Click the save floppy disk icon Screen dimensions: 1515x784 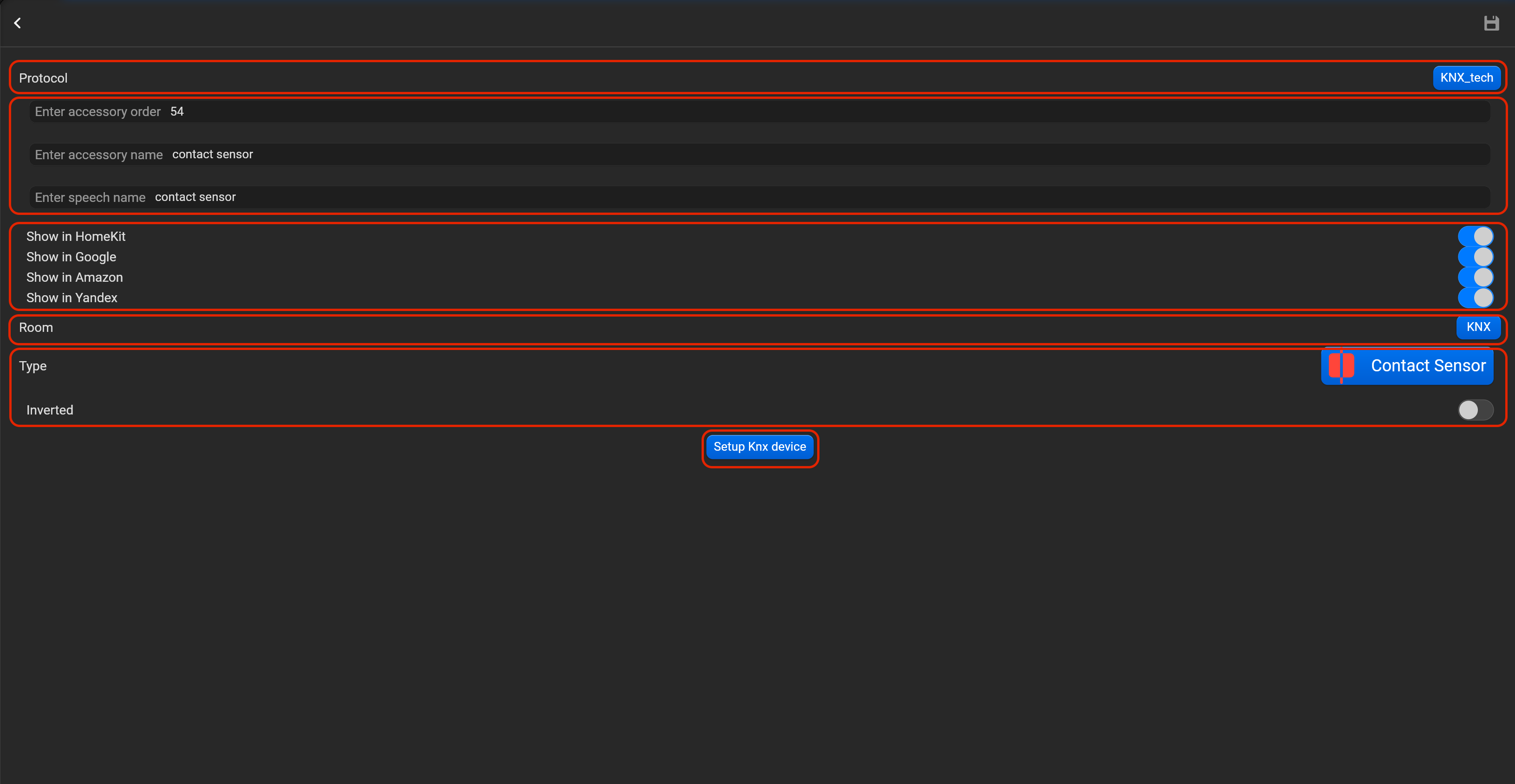pos(1491,24)
